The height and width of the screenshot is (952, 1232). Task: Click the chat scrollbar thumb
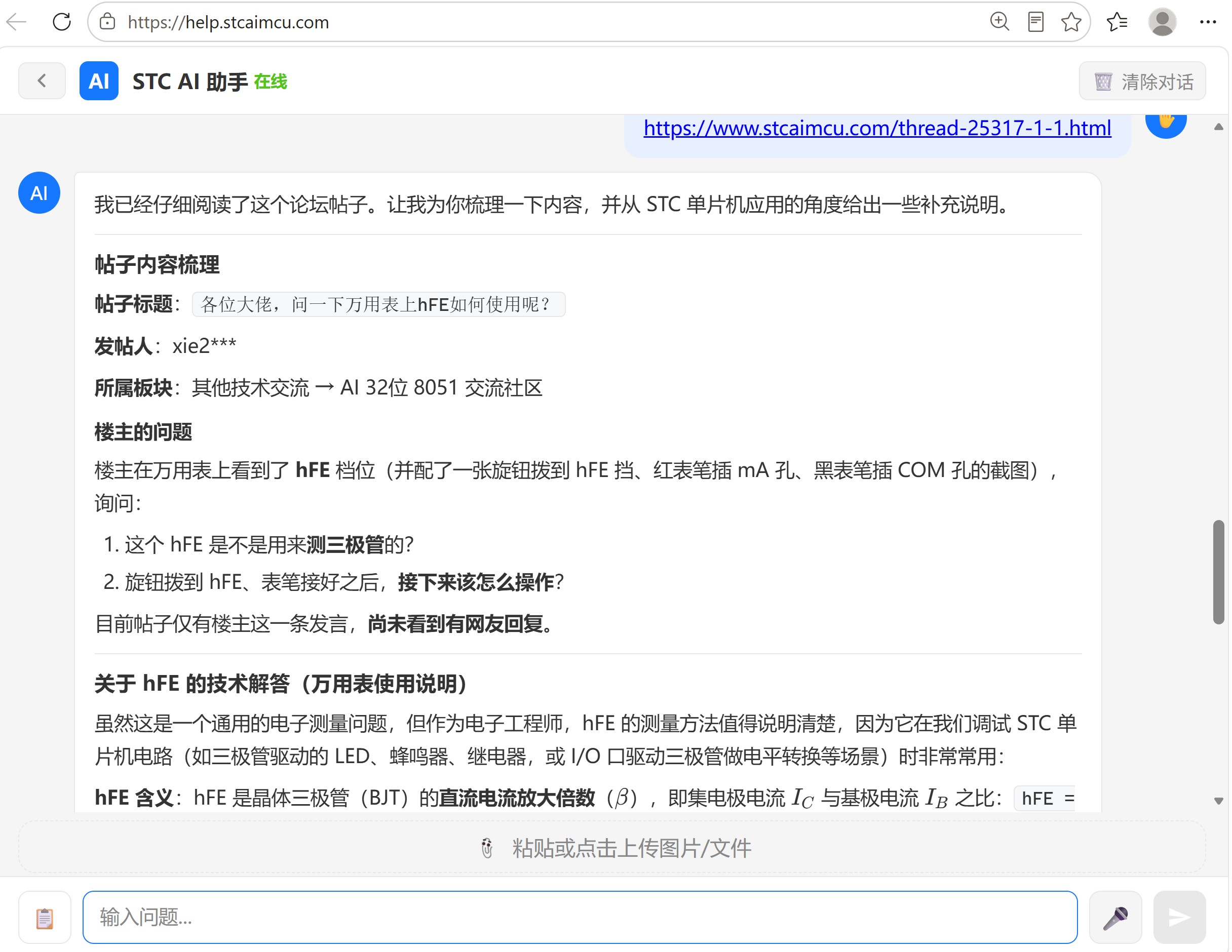[1218, 572]
